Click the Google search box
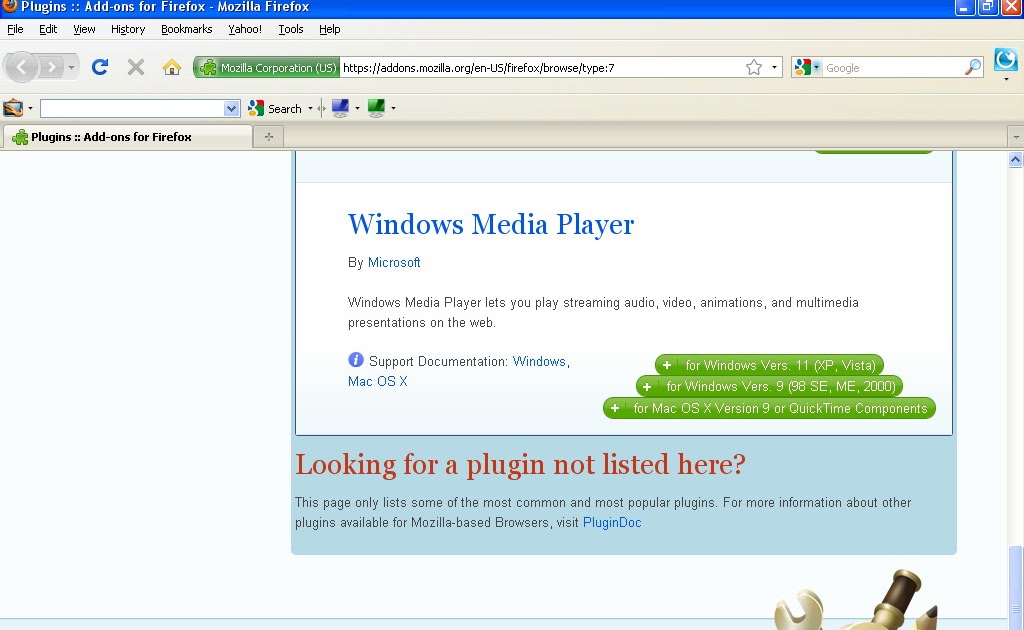 pyautogui.click(x=893, y=68)
